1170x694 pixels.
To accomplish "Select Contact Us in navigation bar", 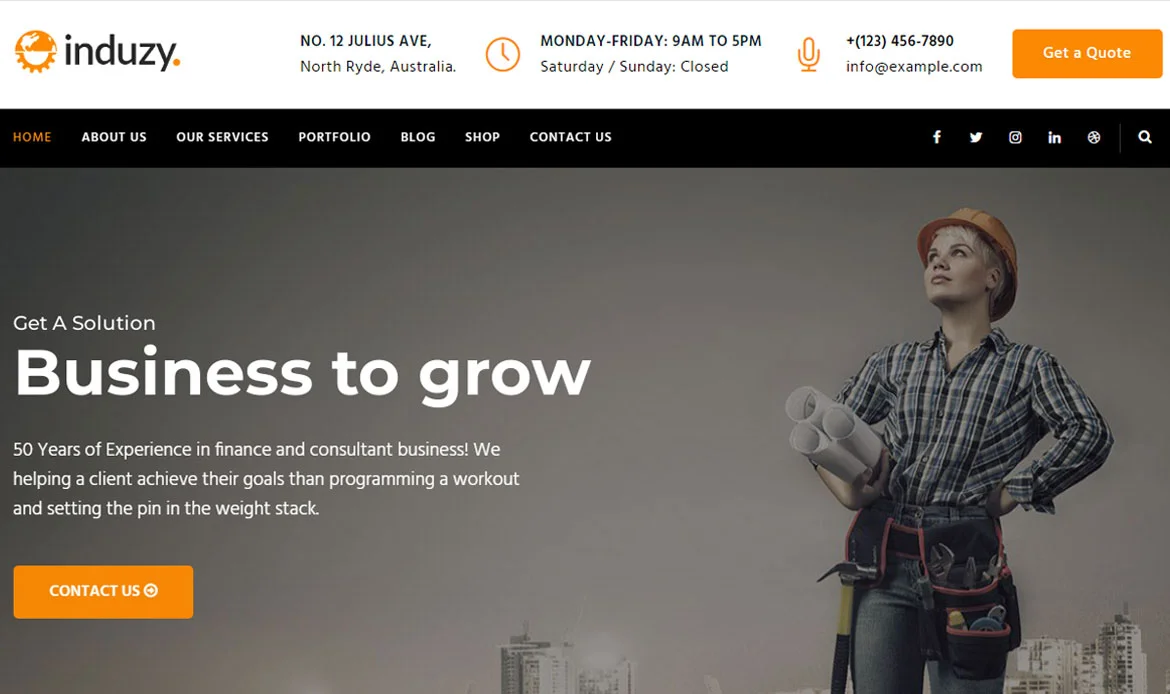I will click(x=571, y=137).
